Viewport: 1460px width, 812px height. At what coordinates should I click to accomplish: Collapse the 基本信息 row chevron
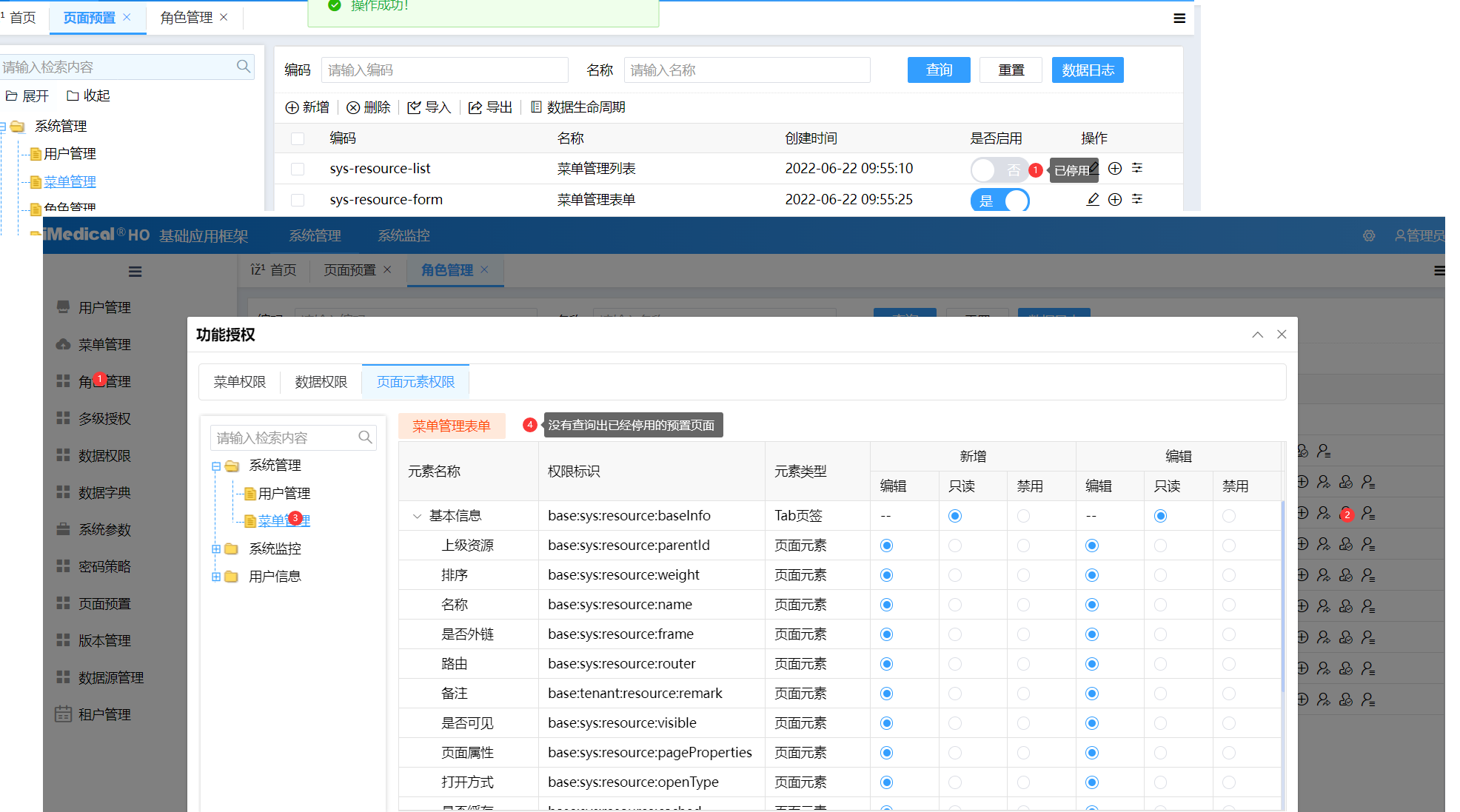pos(417,516)
